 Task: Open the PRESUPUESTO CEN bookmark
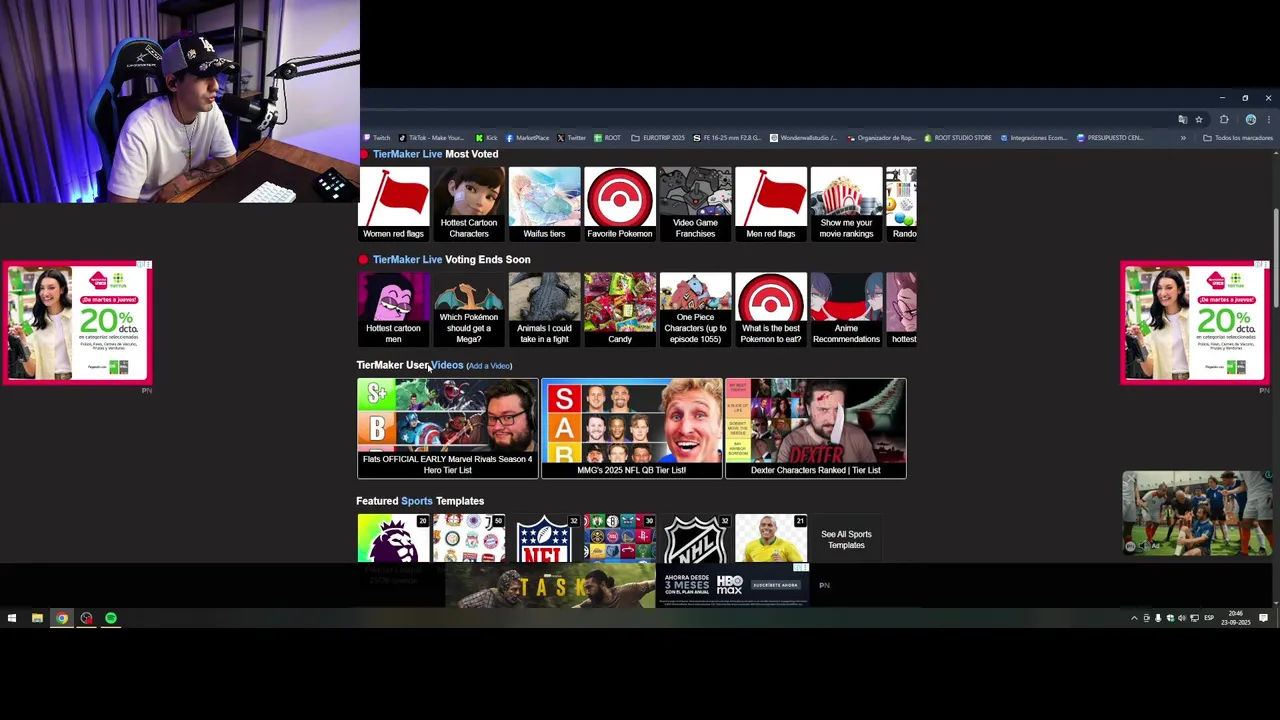tap(1110, 138)
